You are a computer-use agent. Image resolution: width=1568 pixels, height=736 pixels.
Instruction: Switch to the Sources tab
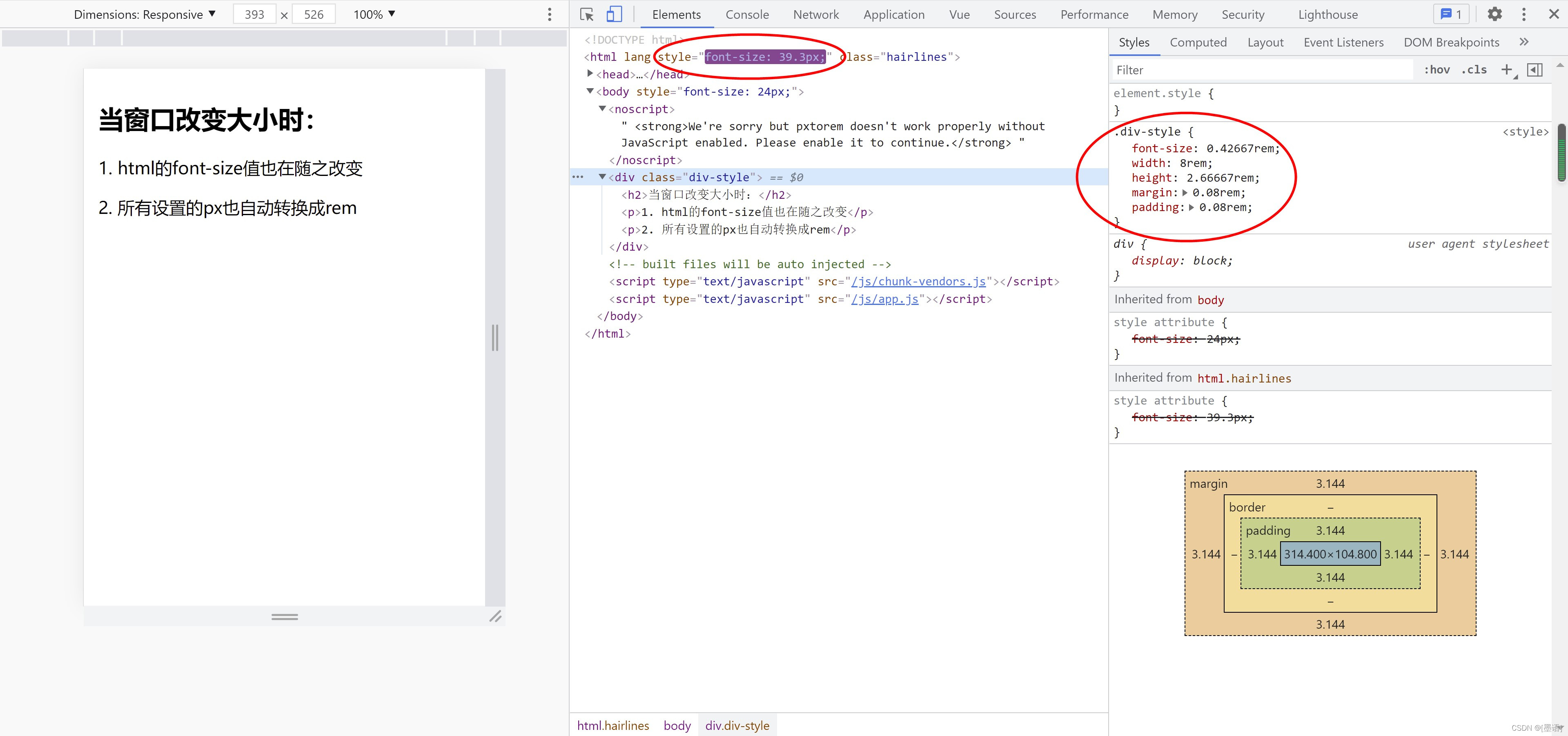[x=1015, y=15]
